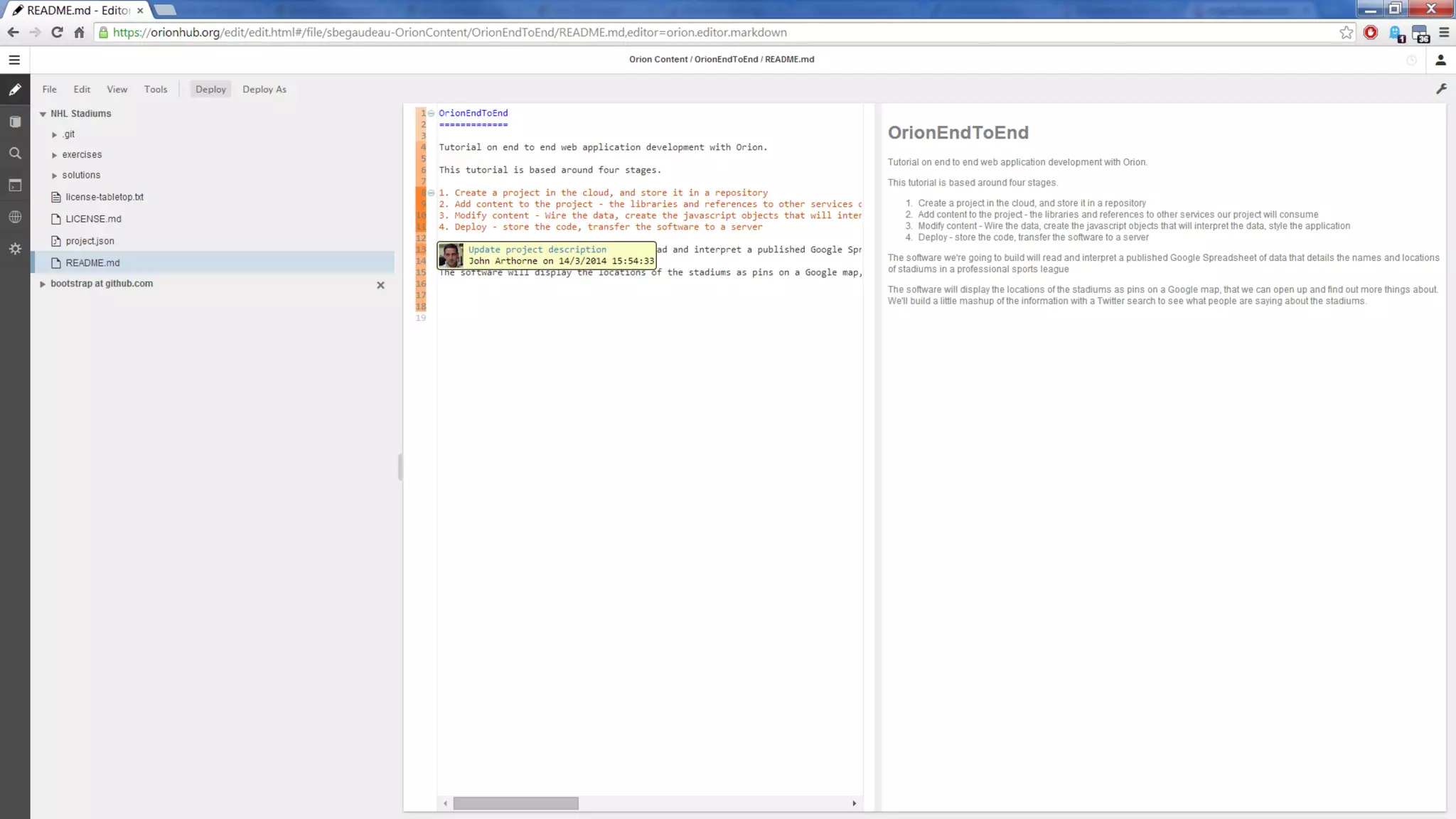Open the View menu
The height and width of the screenshot is (819, 1456).
point(117,90)
